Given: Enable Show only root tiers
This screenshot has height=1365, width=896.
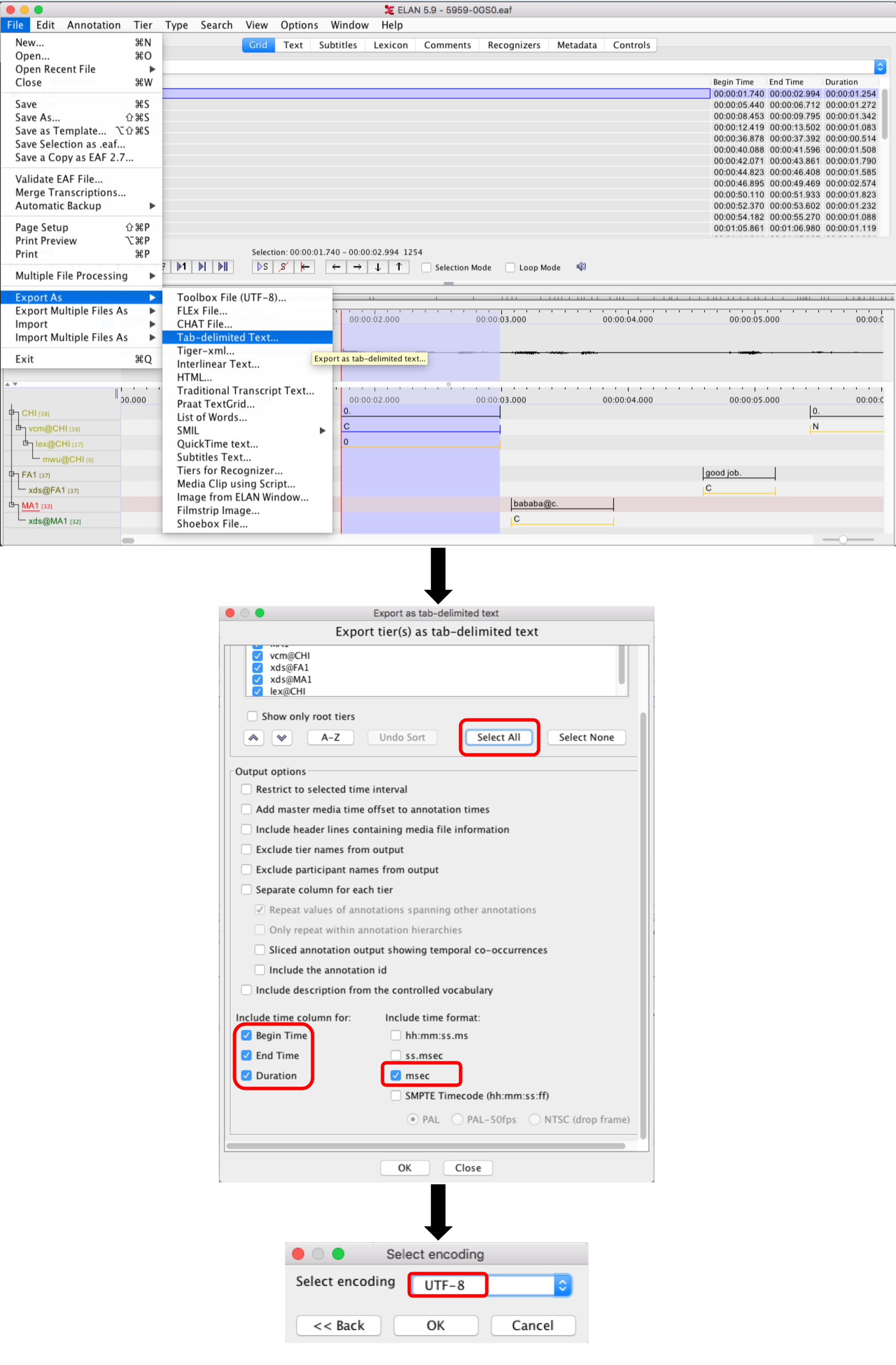Looking at the screenshot, I should pyautogui.click(x=252, y=716).
